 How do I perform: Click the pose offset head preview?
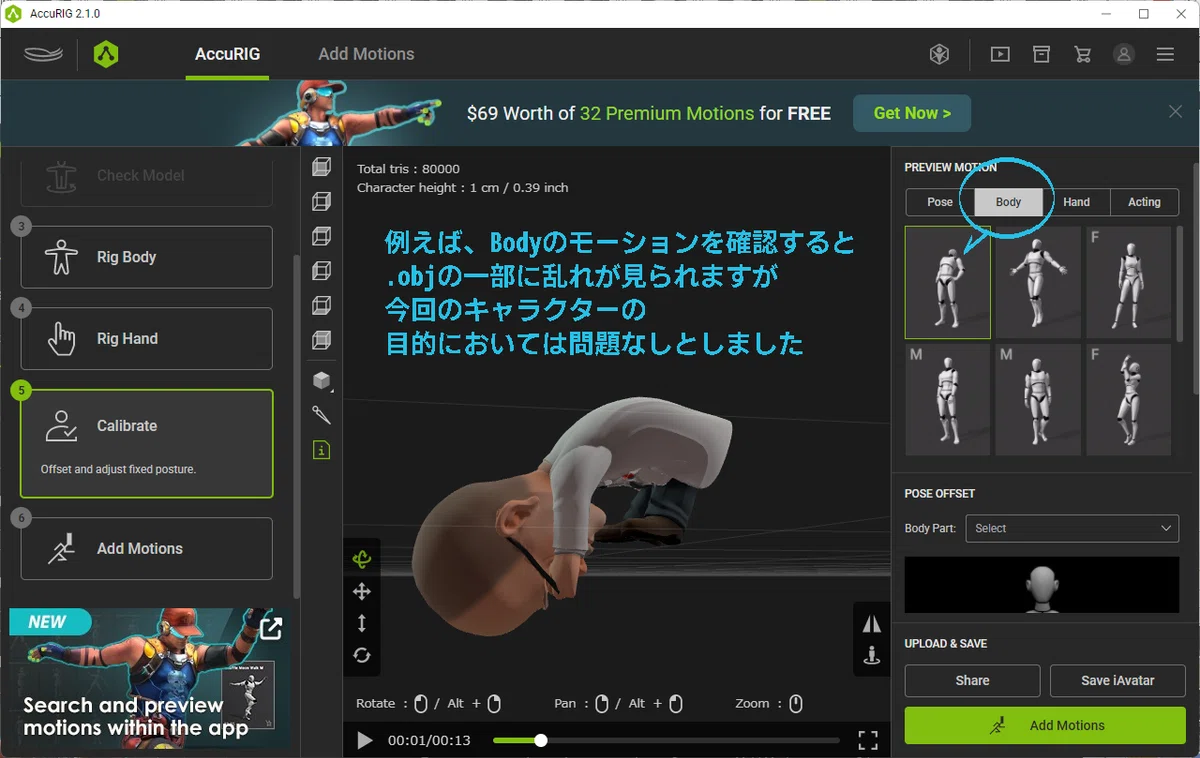point(1042,585)
